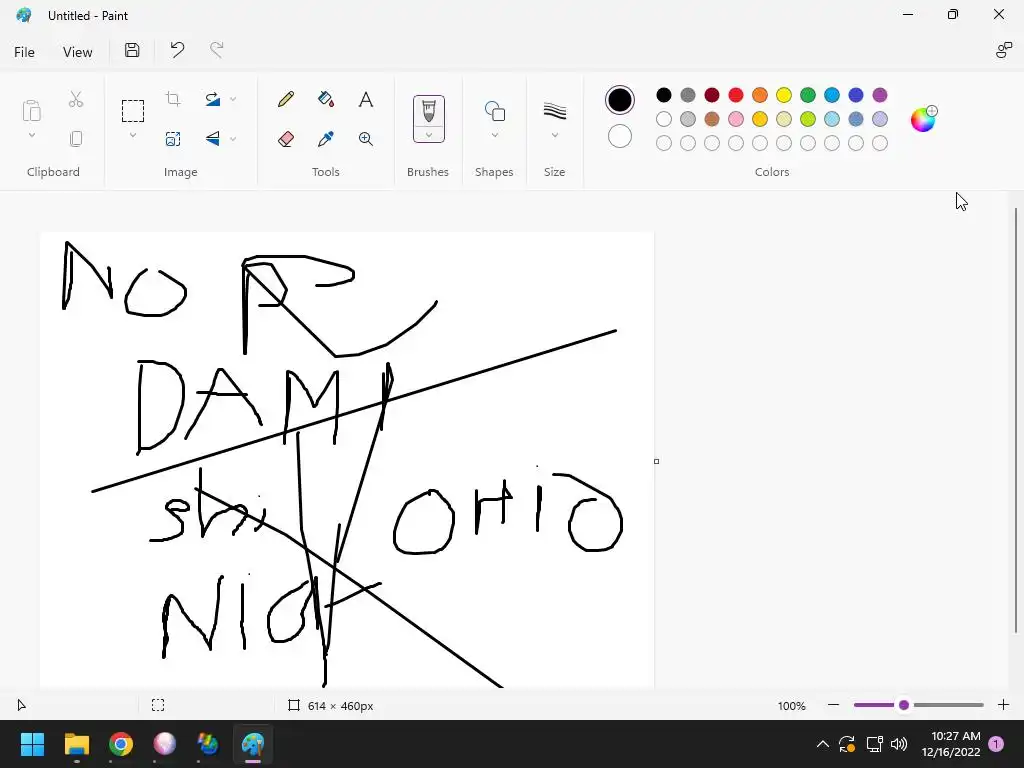The image size is (1024, 768).
Task: Pick the yellow palette color
Action: (x=784, y=95)
